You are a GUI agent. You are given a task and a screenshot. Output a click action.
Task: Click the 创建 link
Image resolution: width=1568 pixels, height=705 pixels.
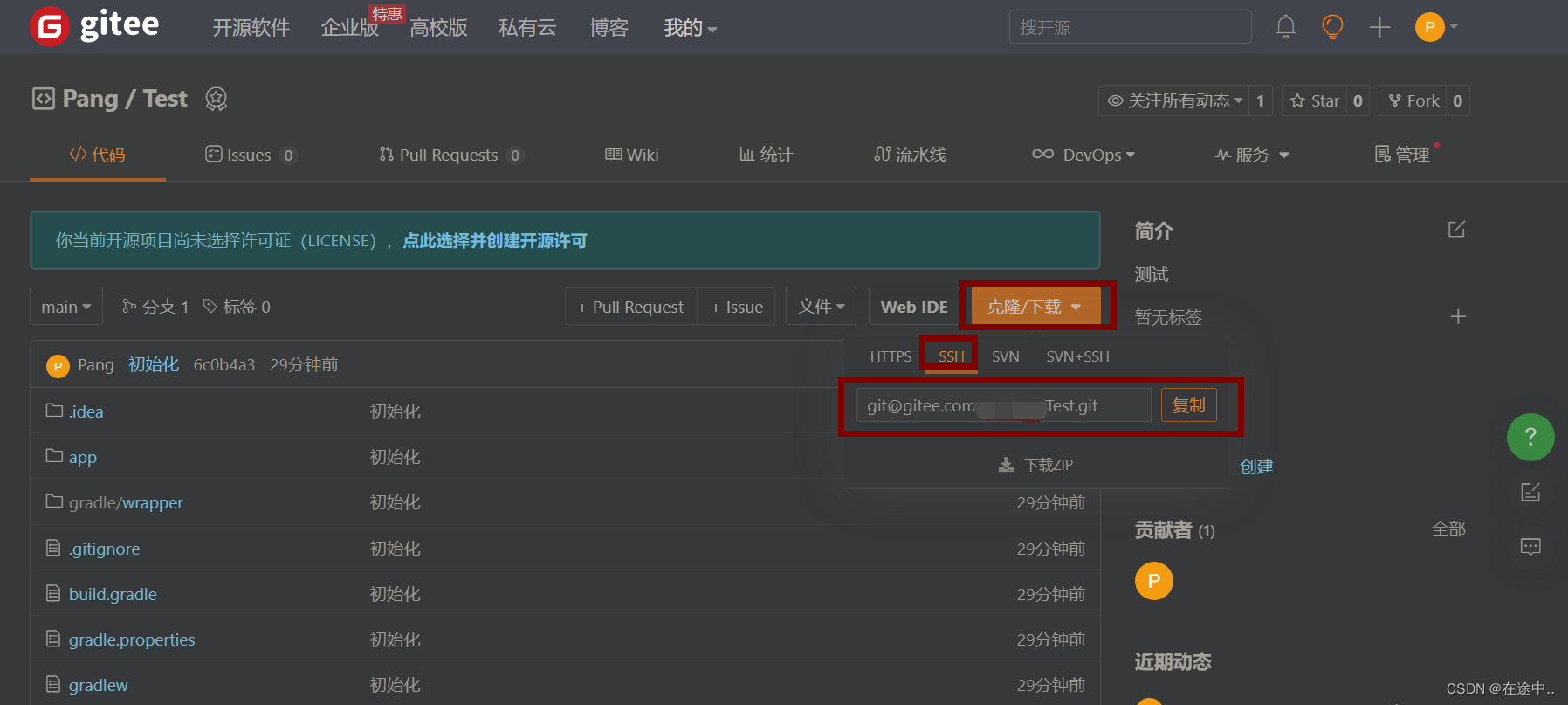(x=1257, y=467)
